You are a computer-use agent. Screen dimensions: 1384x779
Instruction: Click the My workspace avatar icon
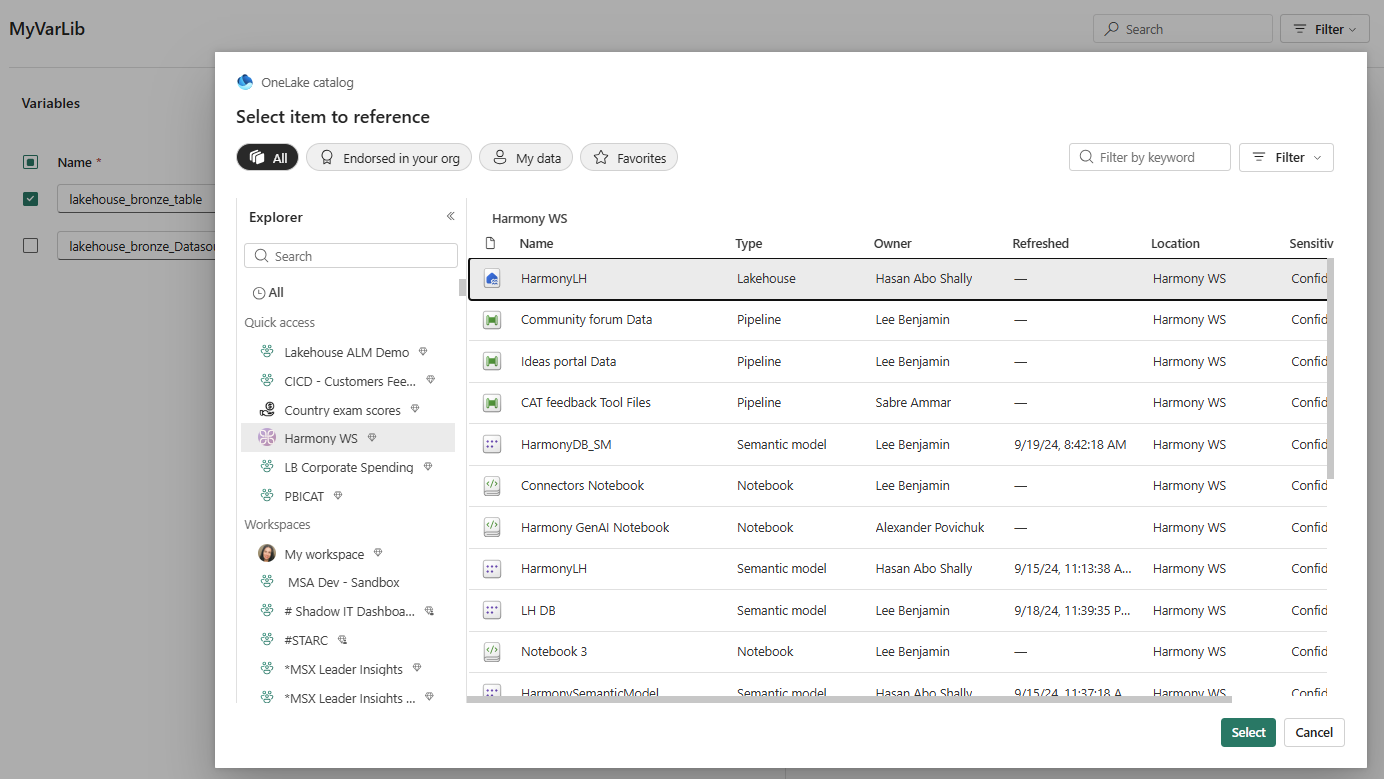click(x=267, y=554)
